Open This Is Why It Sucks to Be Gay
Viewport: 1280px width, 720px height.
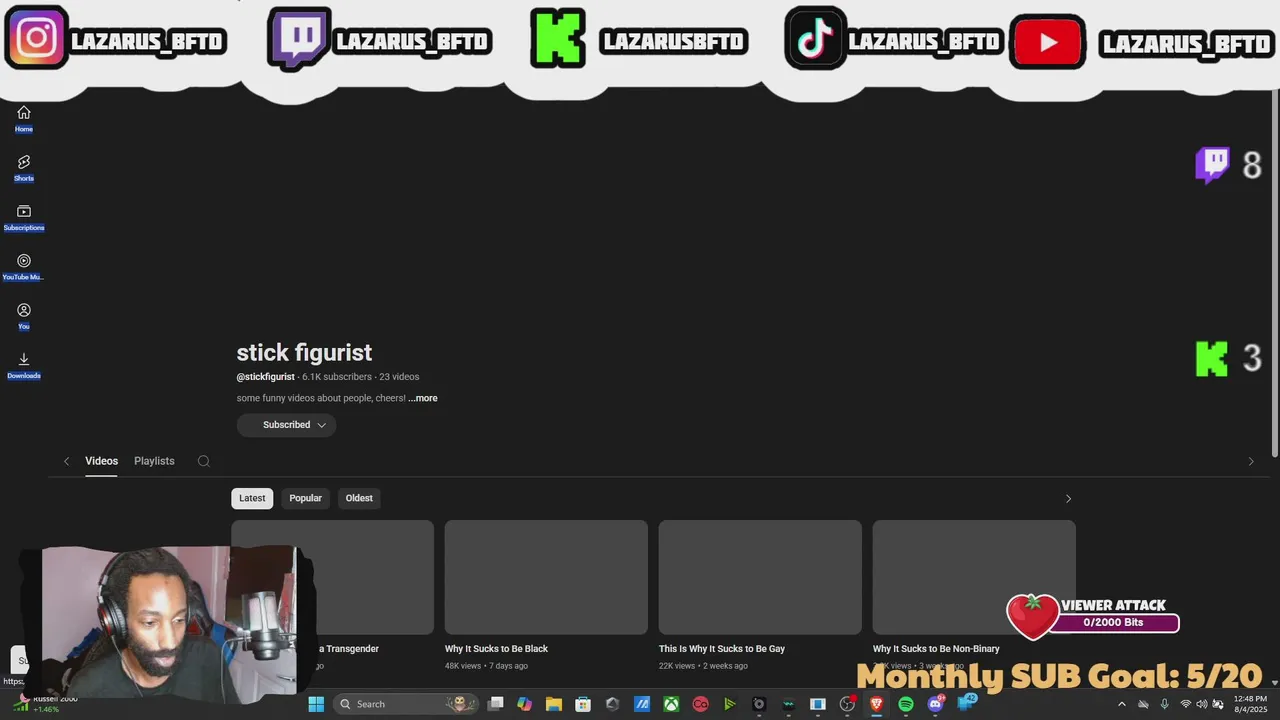[x=722, y=649]
